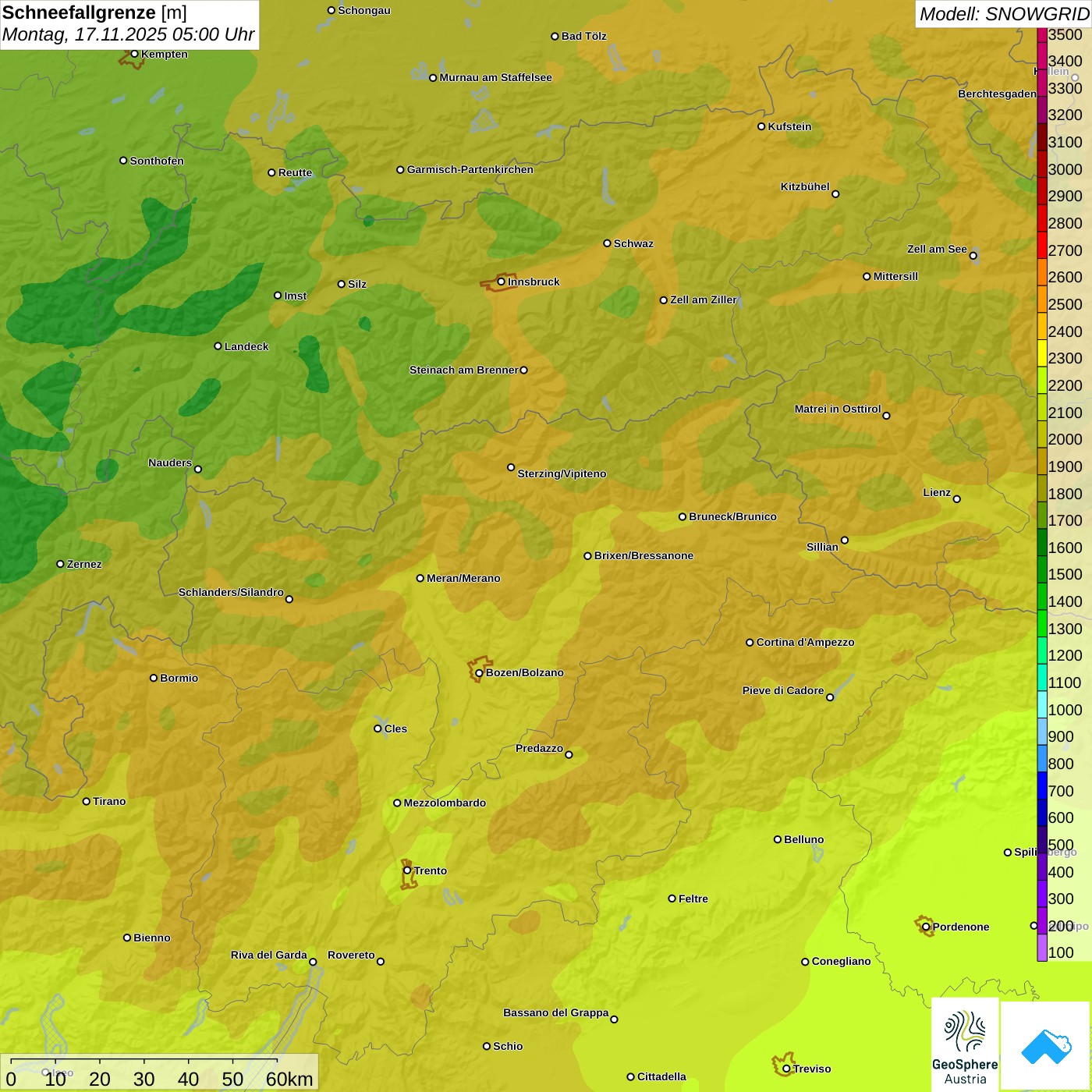Screen dimensions: 1092x1092
Task: Click the Feltre location dot
Action: tap(672, 899)
